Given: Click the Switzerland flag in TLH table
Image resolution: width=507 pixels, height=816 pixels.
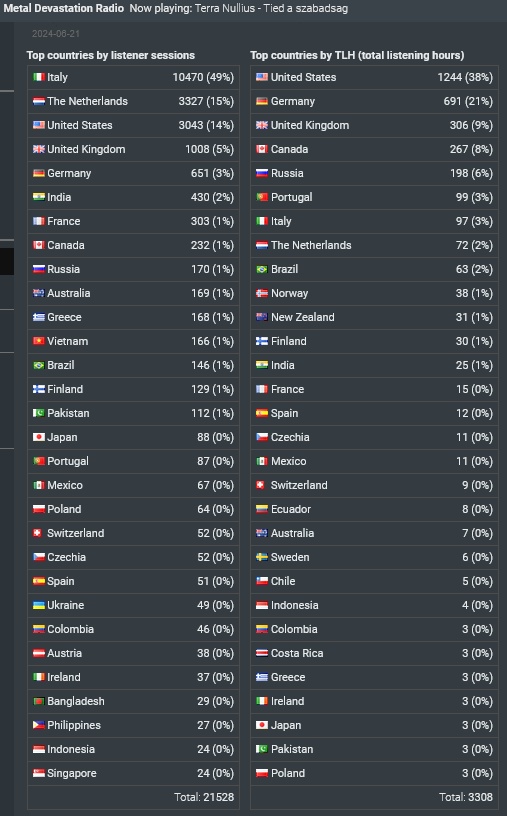Looking at the screenshot, I should pos(262,485).
